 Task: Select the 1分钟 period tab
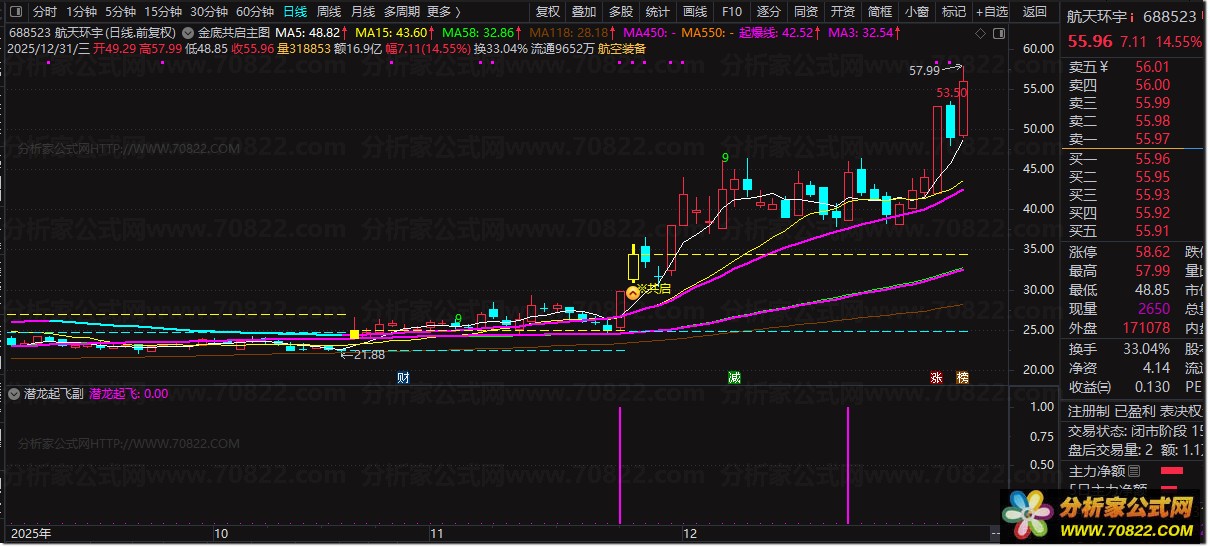[x=81, y=12]
